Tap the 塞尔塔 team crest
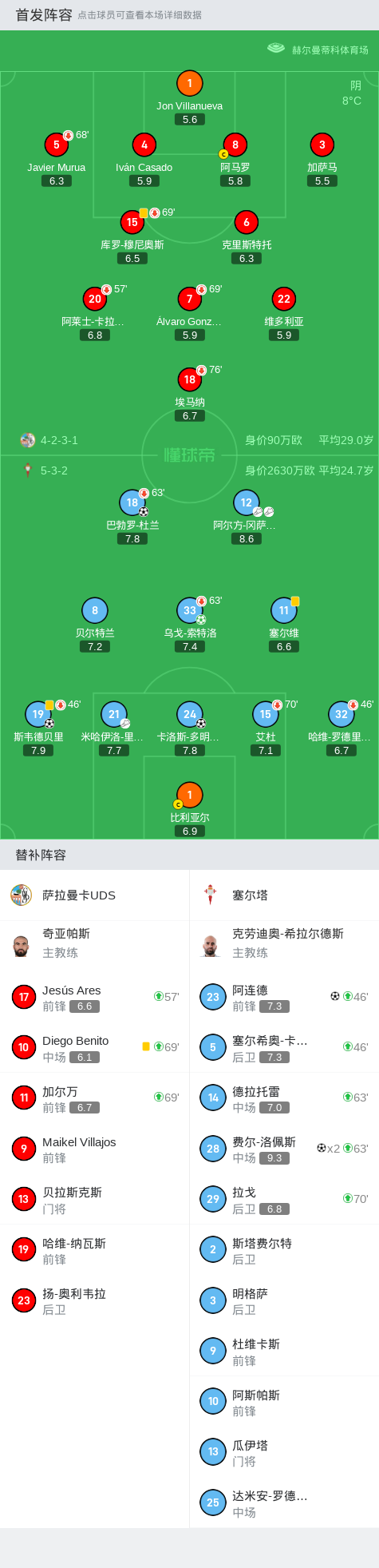This screenshot has height=1568, width=379. coord(211,895)
